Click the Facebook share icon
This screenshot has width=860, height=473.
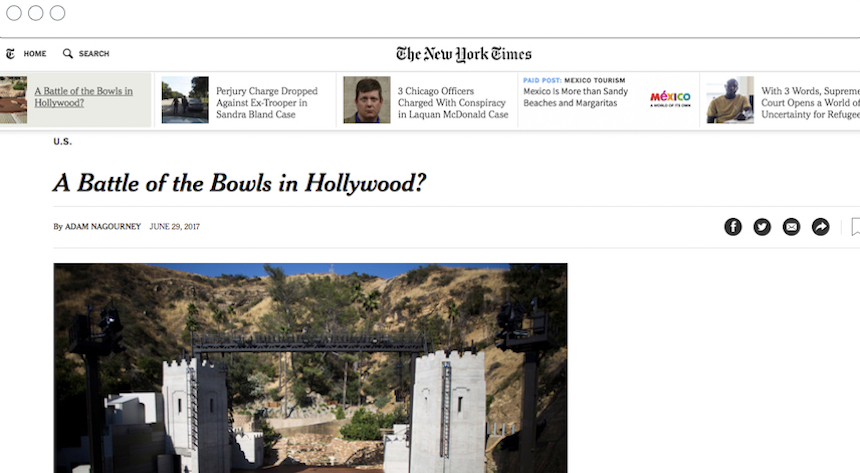pos(733,227)
